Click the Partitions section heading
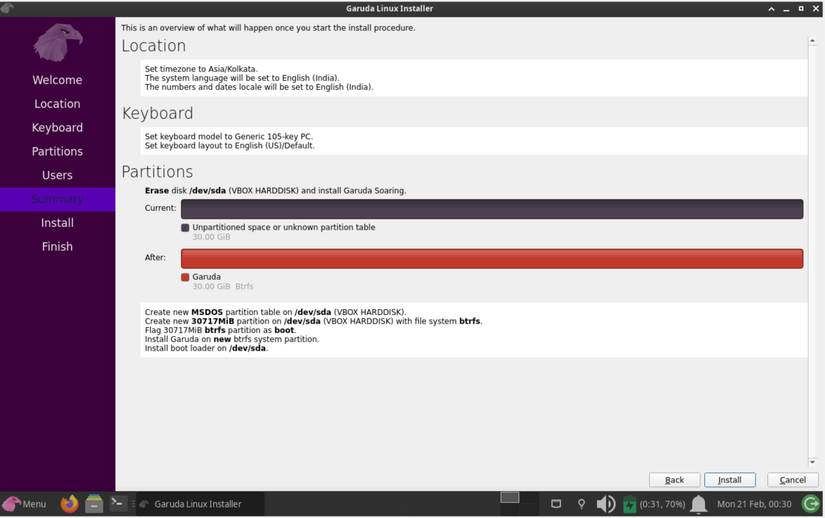 click(x=157, y=172)
